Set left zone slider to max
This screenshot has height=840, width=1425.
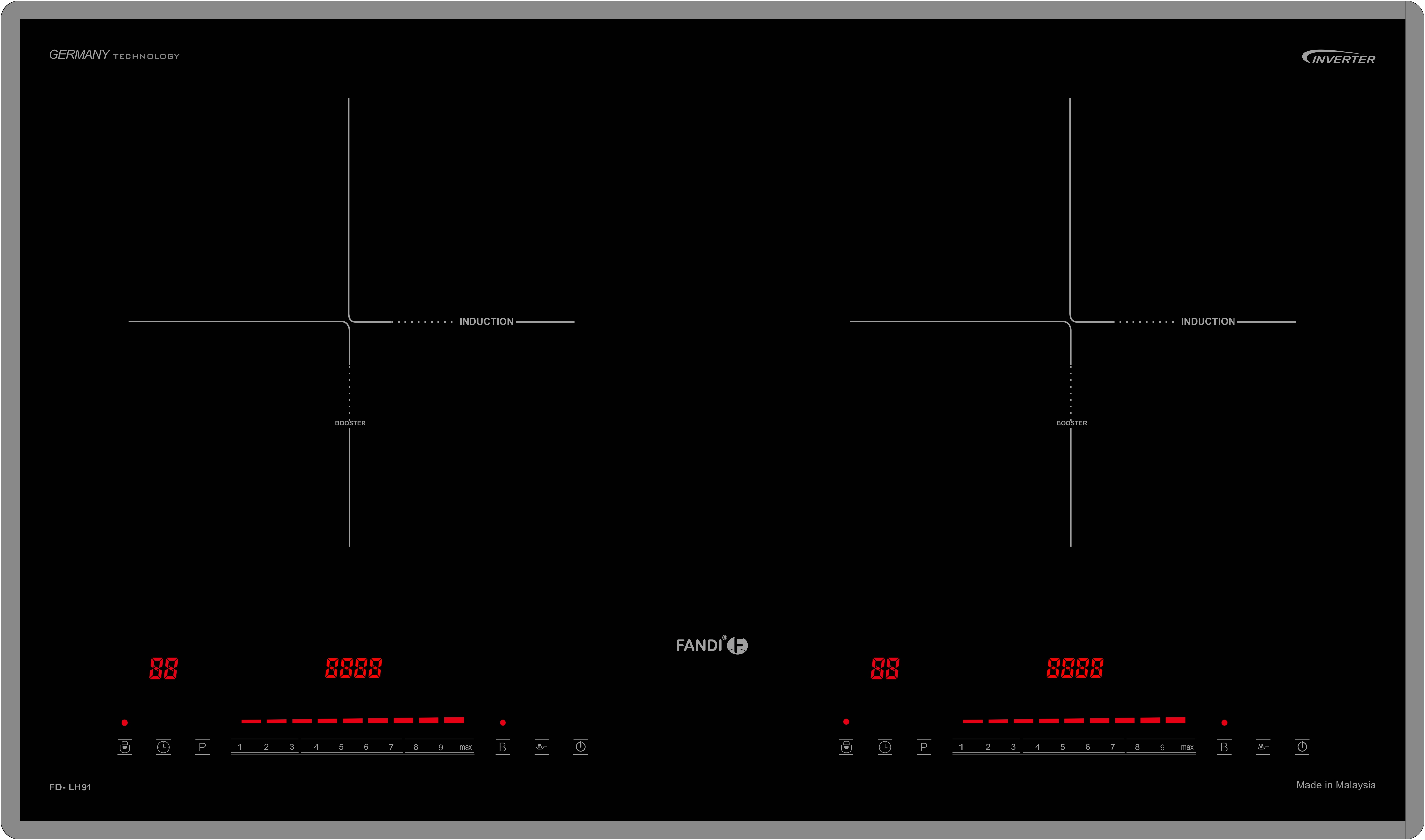465,747
